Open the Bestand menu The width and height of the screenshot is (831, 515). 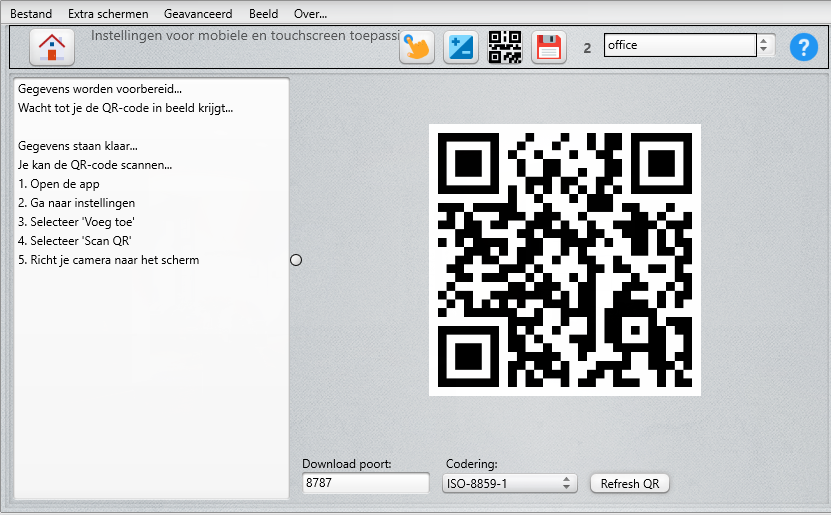[31, 14]
